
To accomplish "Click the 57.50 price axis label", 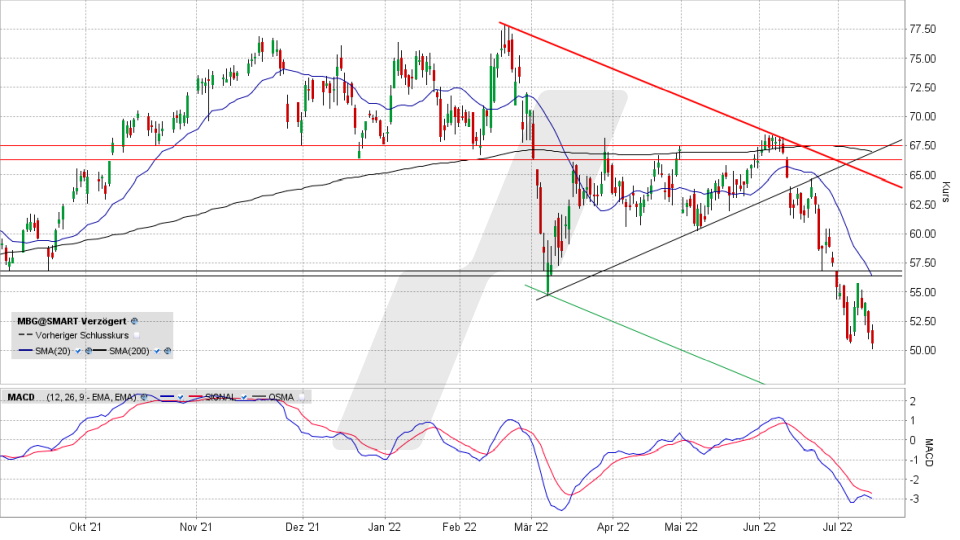I will [922, 263].
